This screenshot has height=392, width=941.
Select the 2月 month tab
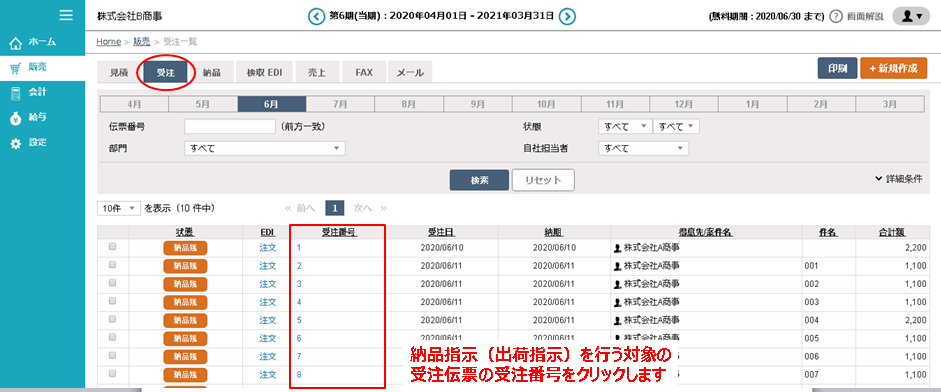point(821,104)
